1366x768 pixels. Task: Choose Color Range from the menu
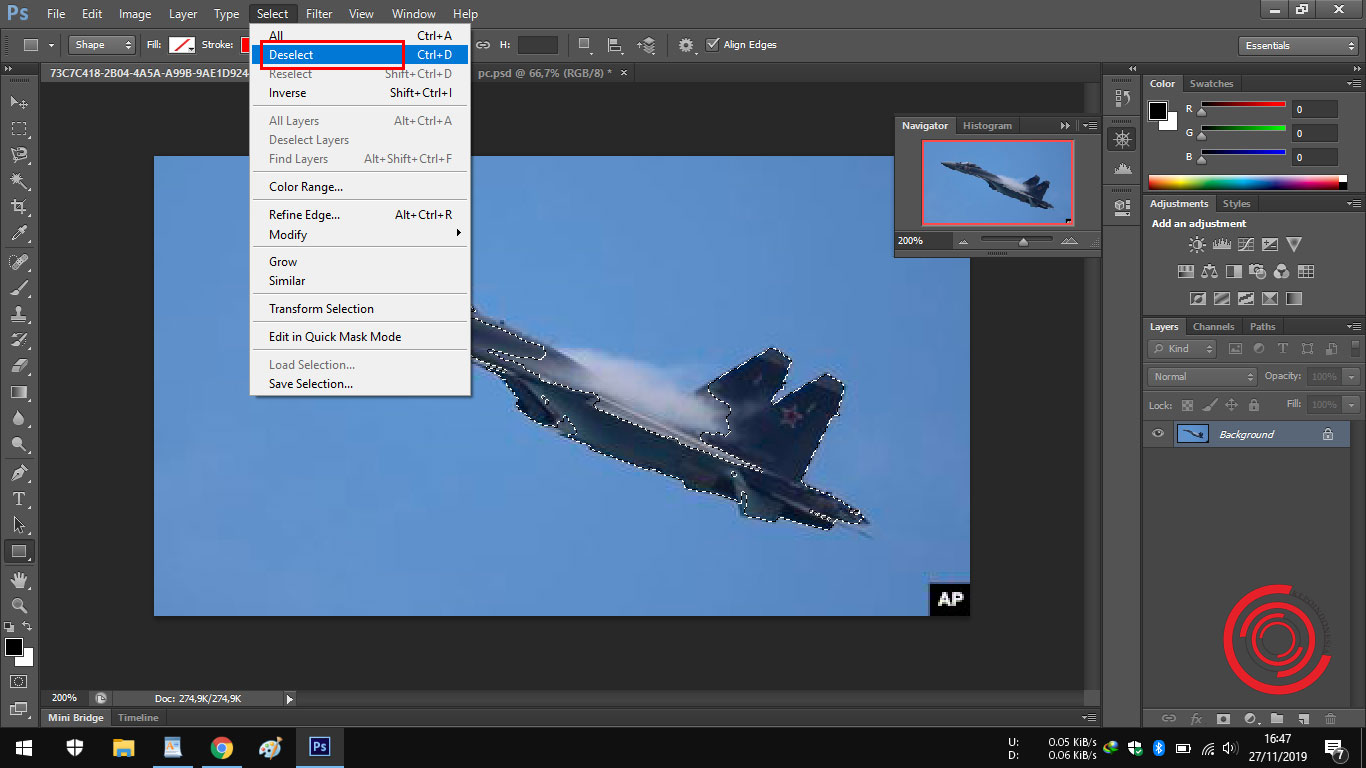tap(360, 187)
